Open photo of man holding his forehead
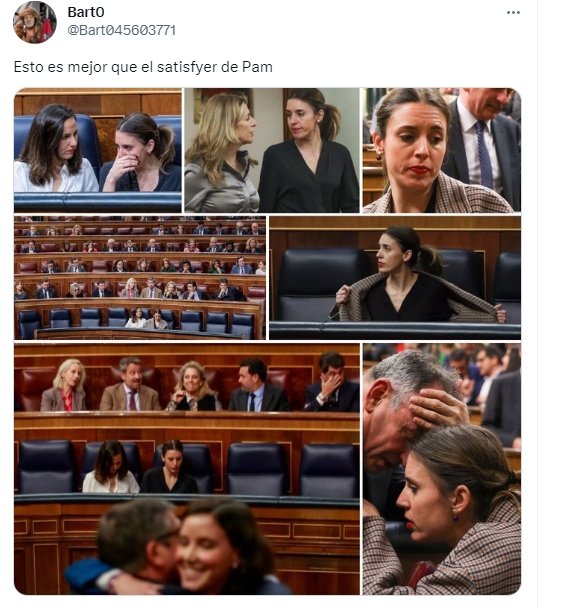Screen dimensions: 564x608 442,469
